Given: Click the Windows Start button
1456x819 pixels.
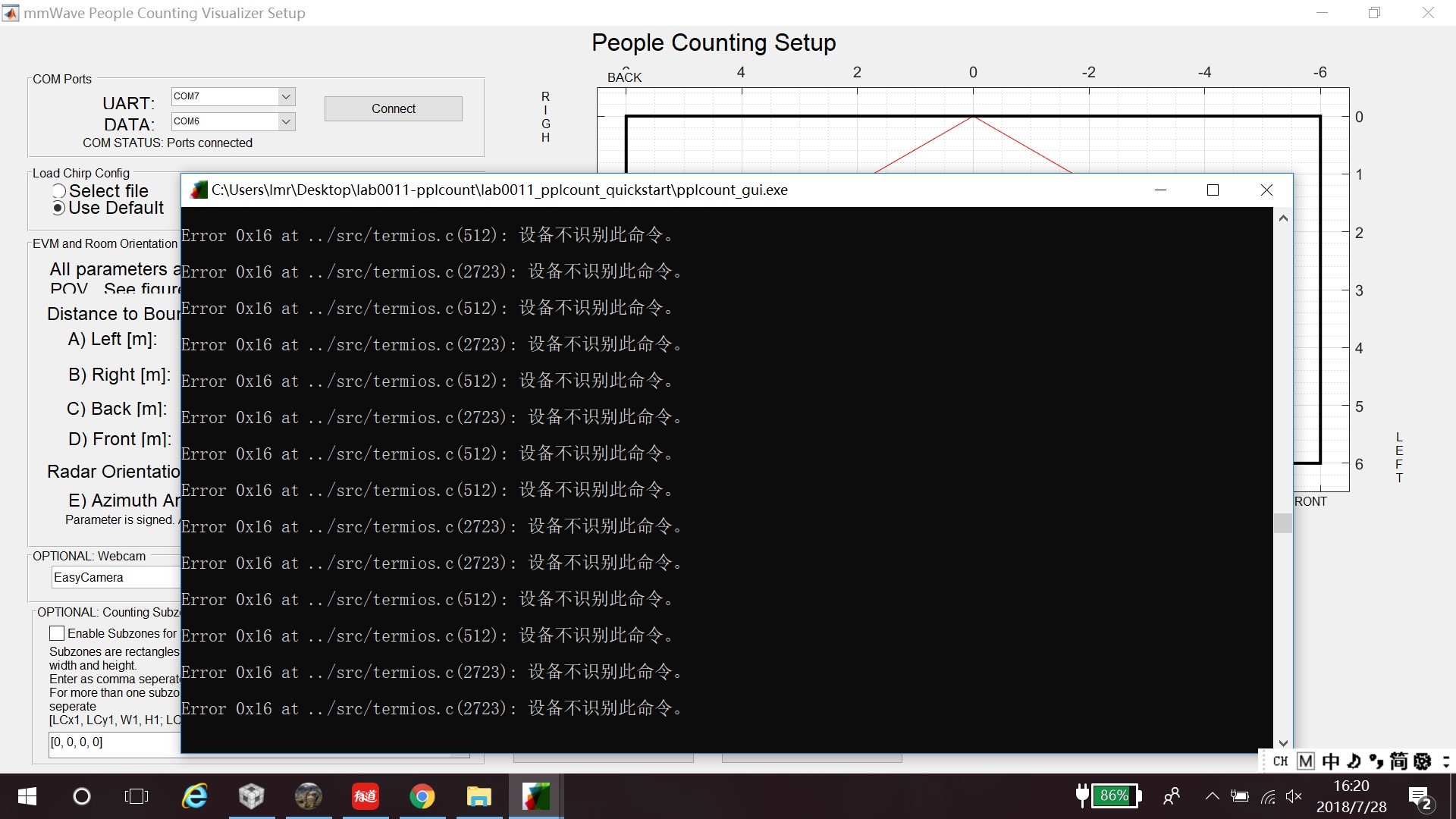Looking at the screenshot, I should coord(27,796).
